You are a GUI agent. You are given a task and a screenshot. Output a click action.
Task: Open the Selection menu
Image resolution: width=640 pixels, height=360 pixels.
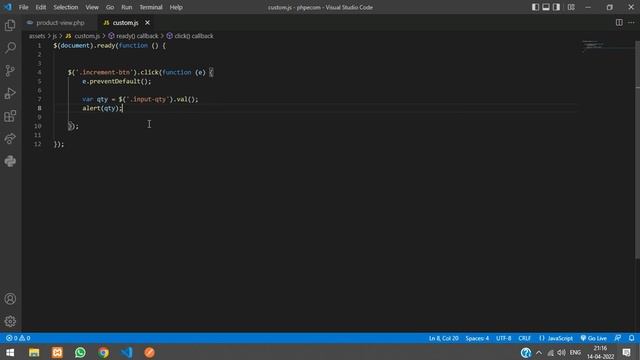66,7
